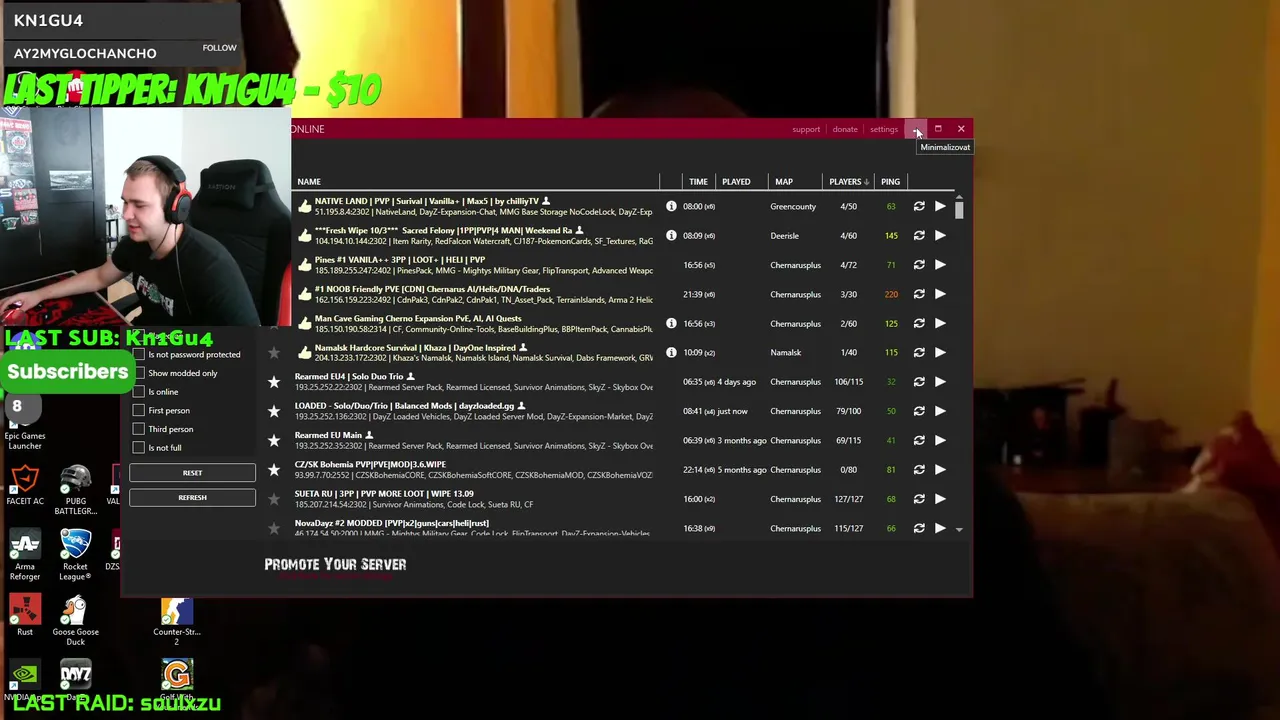Open Goose Goose Duck desktop icon

(75, 621)
